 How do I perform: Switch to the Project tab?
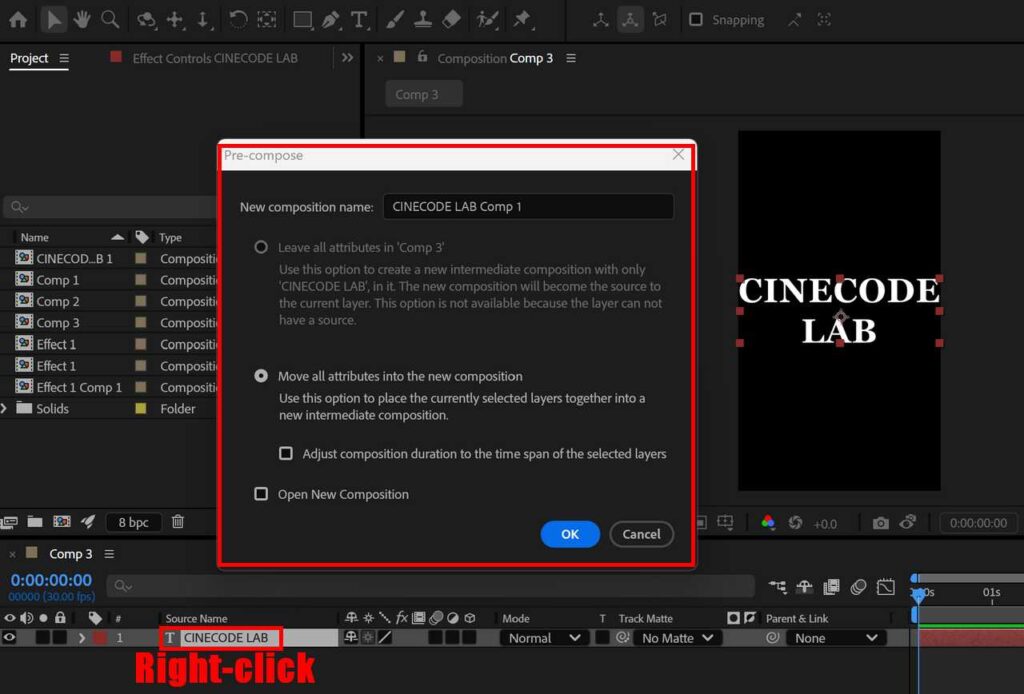[29, 58]
